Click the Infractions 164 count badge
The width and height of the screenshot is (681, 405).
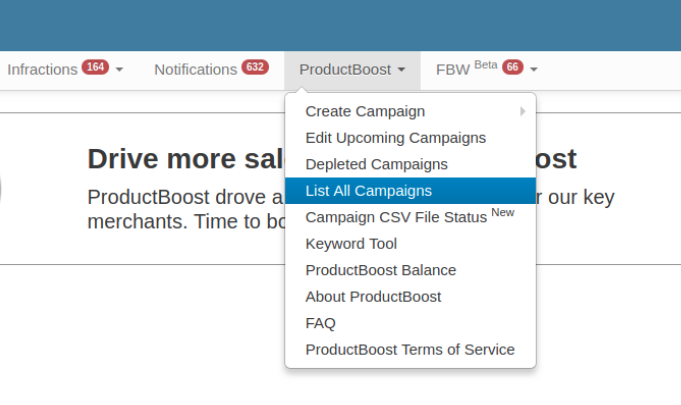[95, 68]
